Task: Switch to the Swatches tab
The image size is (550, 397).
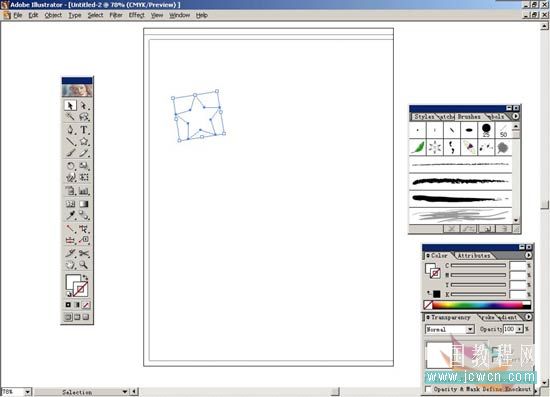Action: [447, 116]
